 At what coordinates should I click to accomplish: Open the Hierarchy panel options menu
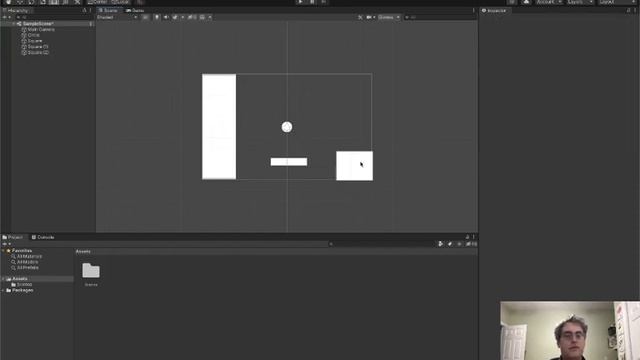tap(90, 11)
